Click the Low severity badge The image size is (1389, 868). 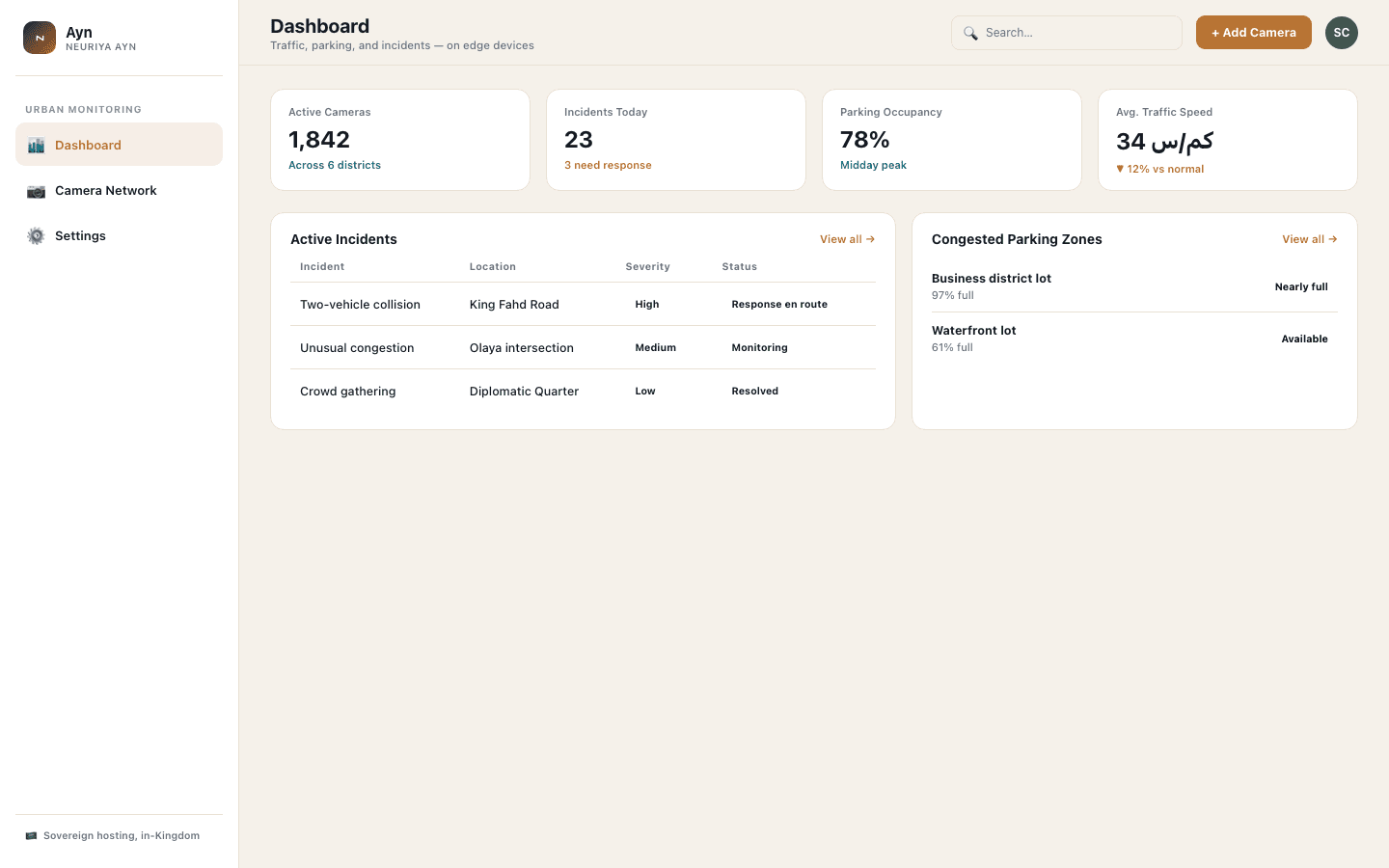click(645, 392)
